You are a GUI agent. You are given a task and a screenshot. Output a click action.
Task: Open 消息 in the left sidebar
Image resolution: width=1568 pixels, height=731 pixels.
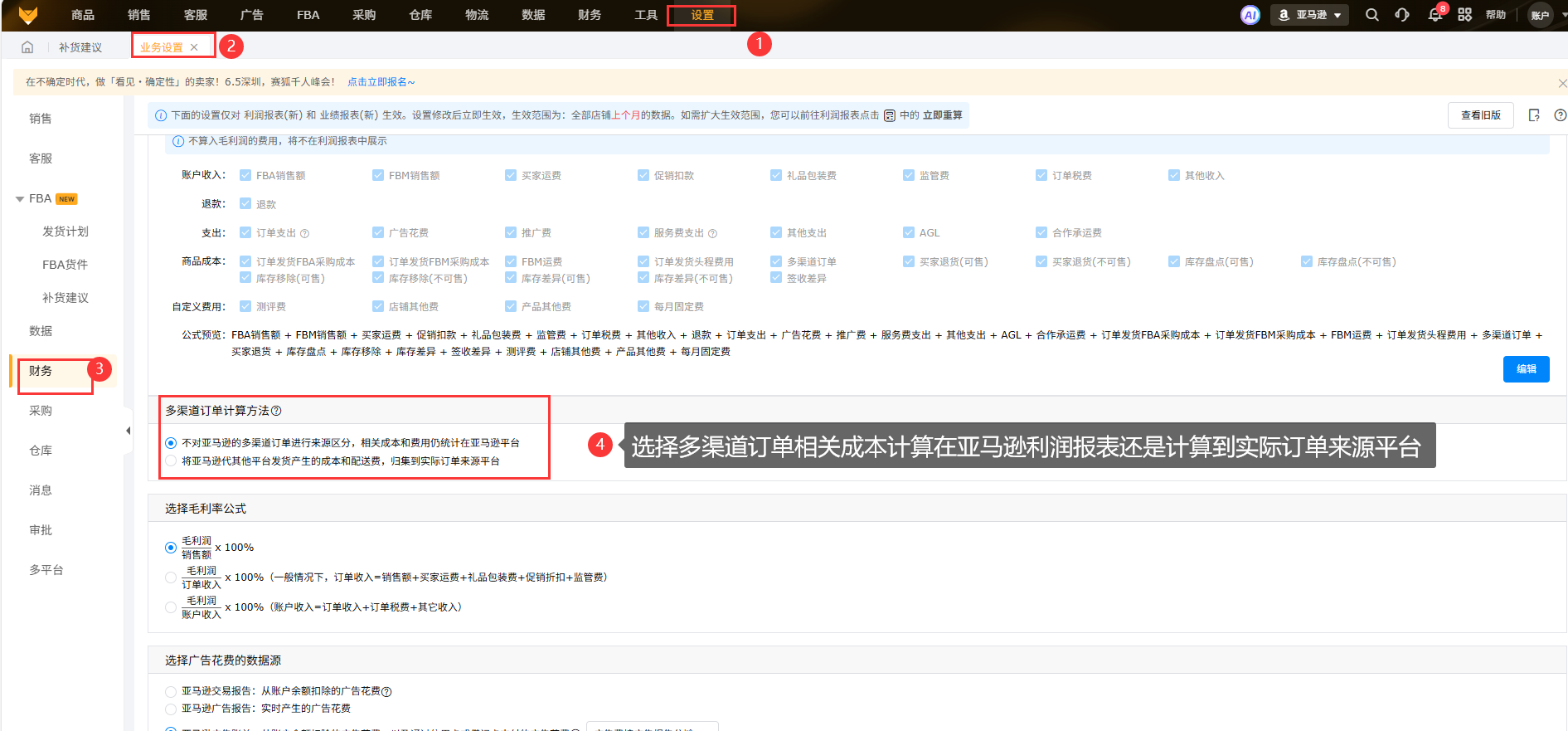coord(41,490)
